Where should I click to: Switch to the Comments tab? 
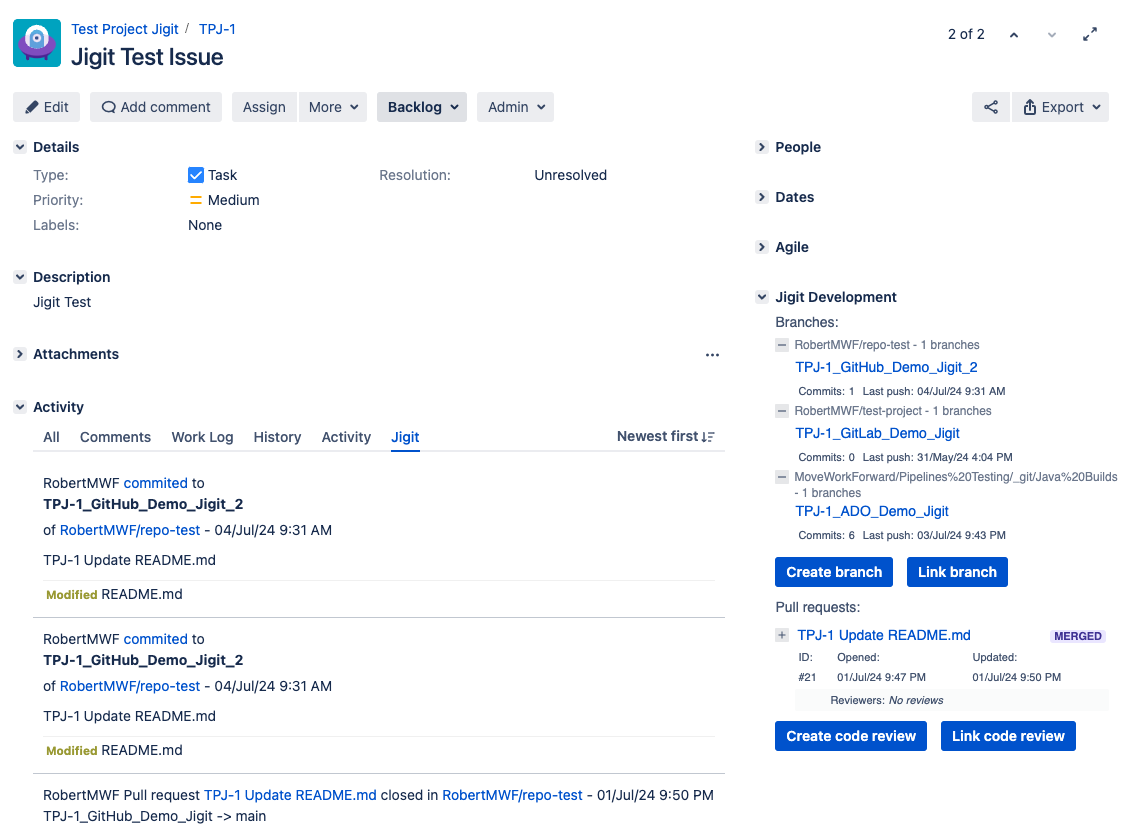(x=115, y=437)
